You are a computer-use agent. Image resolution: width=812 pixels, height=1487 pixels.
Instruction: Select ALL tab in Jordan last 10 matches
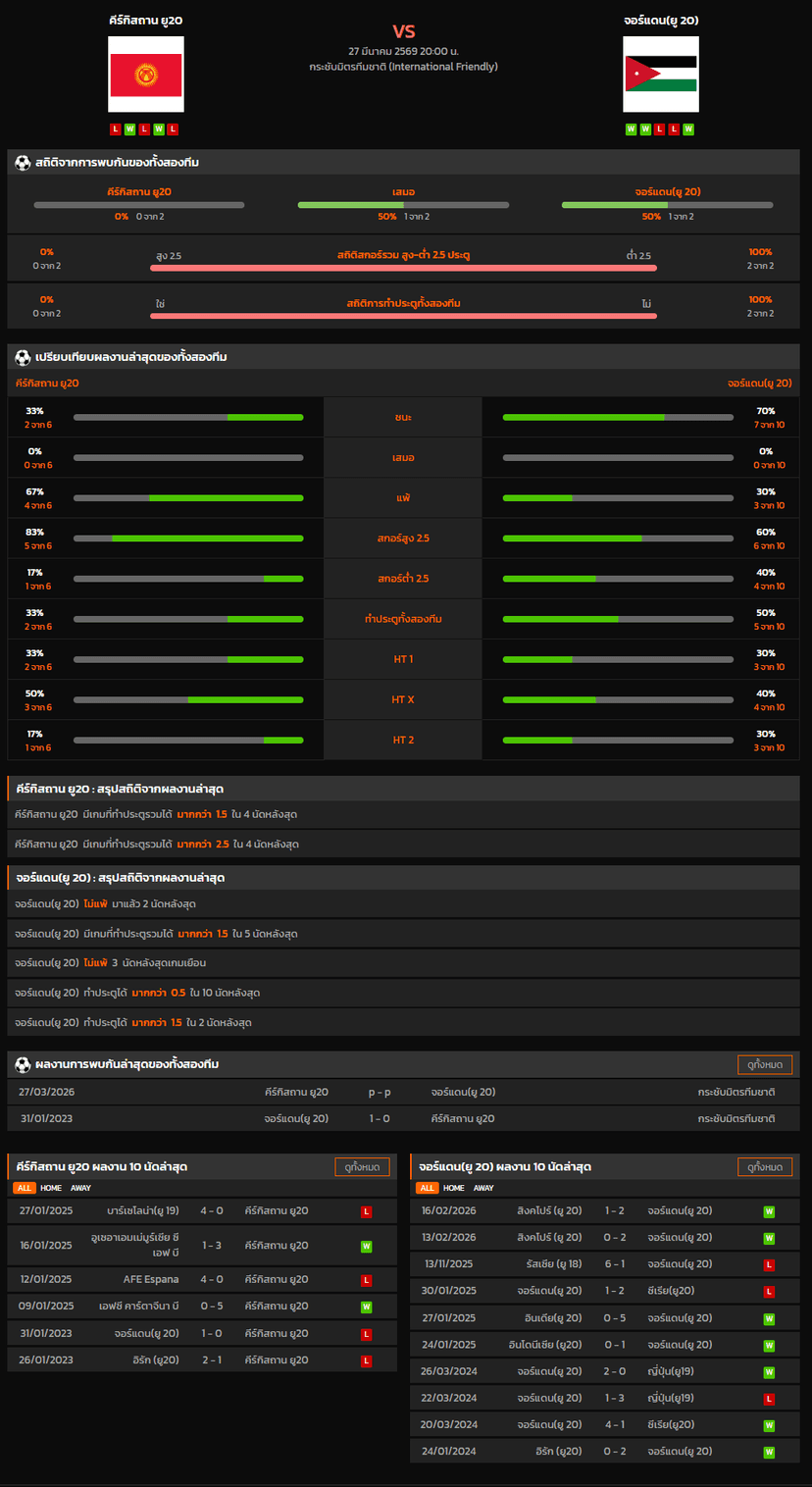pos(427,1188)
